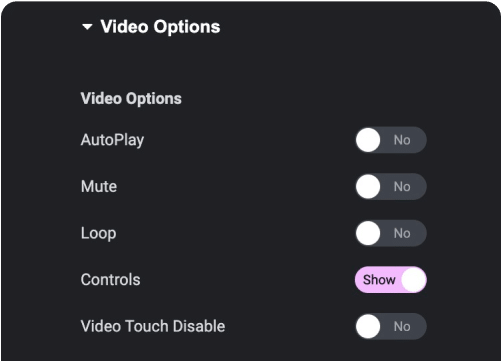Click the white knob on Controls switch
The width and height of the screenshot is (501, 361).
click(x=414, y=280)
